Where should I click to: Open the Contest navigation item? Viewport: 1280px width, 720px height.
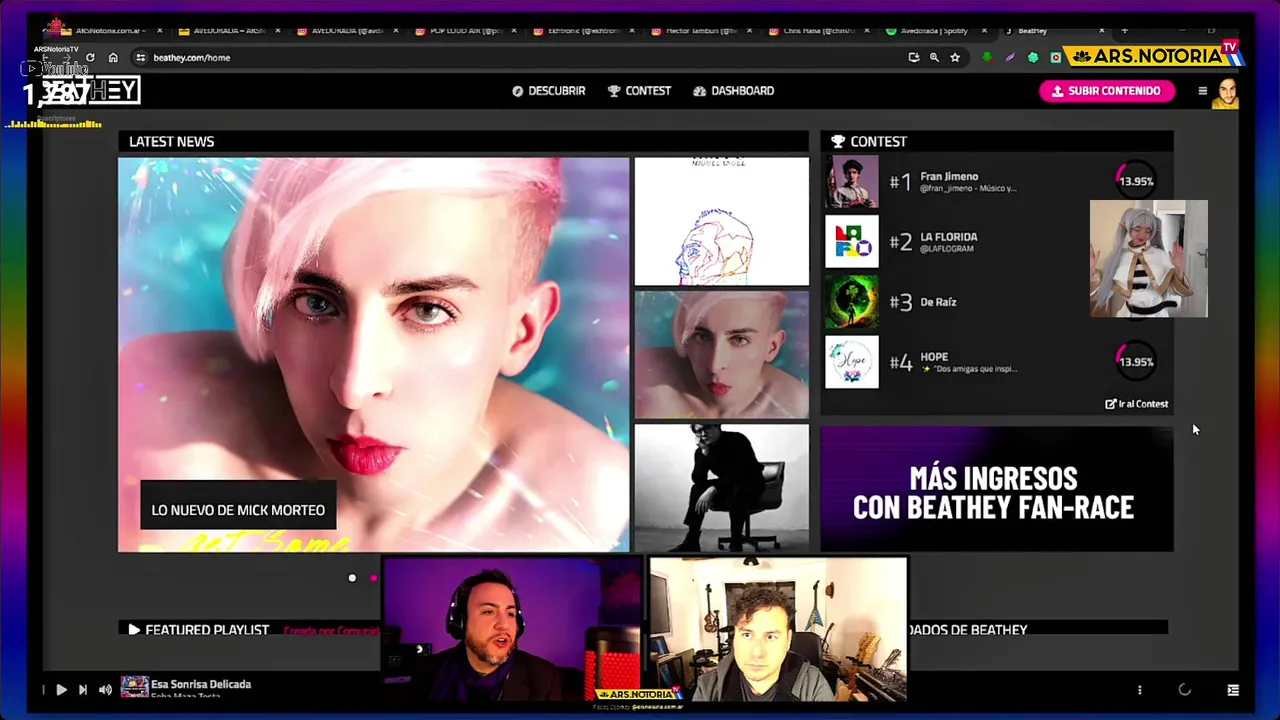639,91
